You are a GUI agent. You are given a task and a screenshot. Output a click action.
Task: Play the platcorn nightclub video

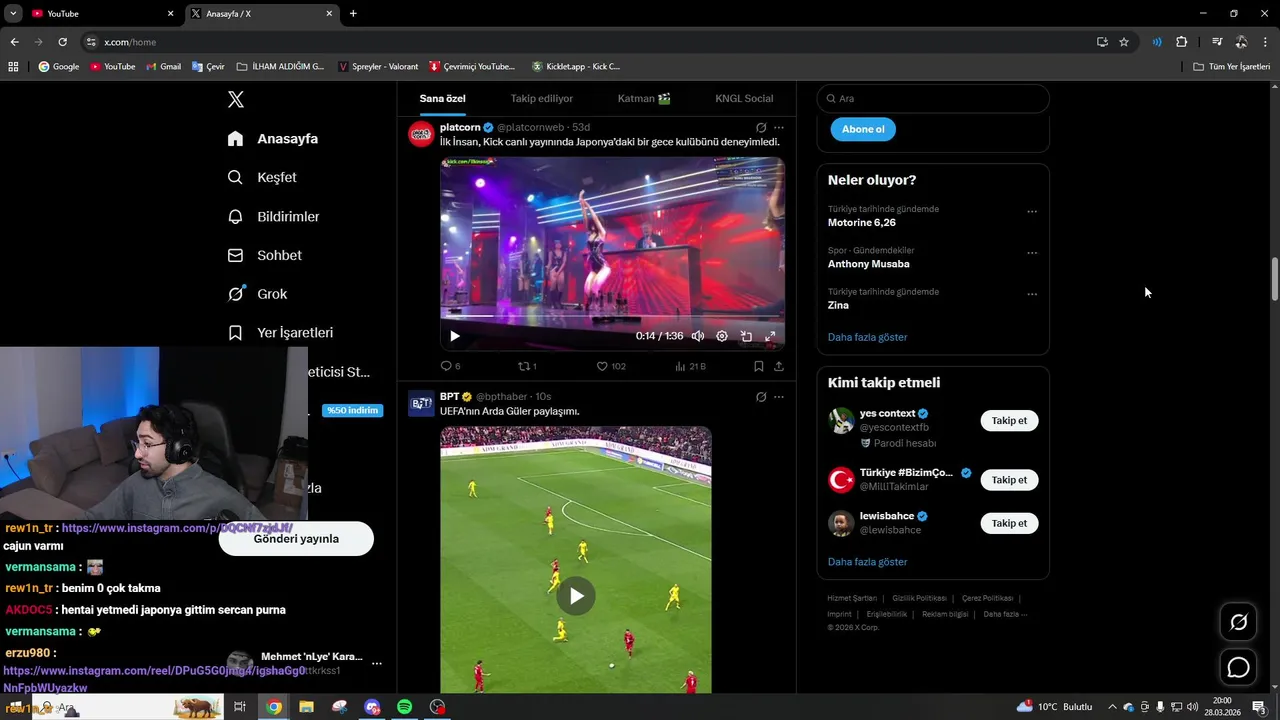[454, 336]
